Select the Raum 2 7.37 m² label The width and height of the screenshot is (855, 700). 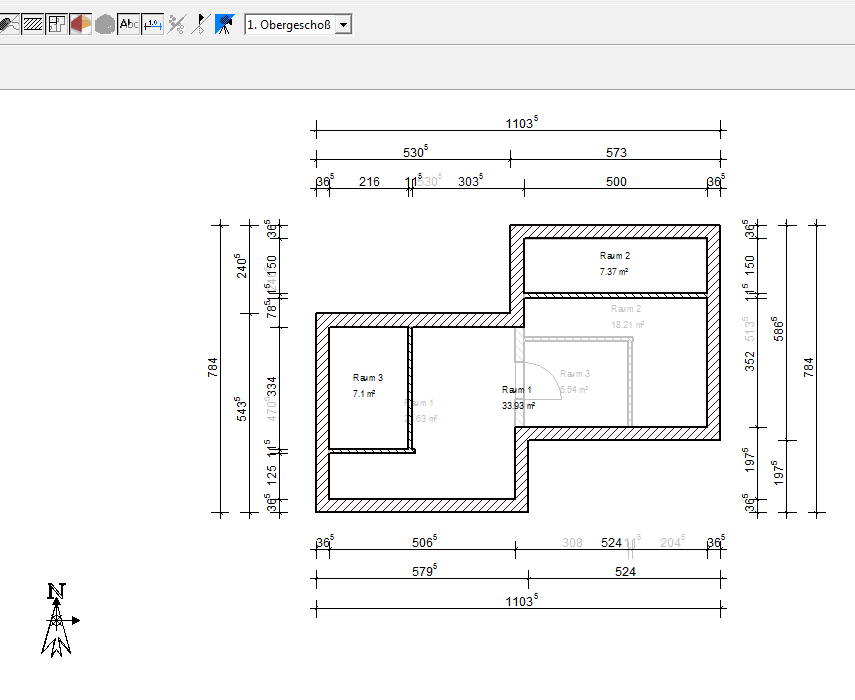click(x=614, y=263)
